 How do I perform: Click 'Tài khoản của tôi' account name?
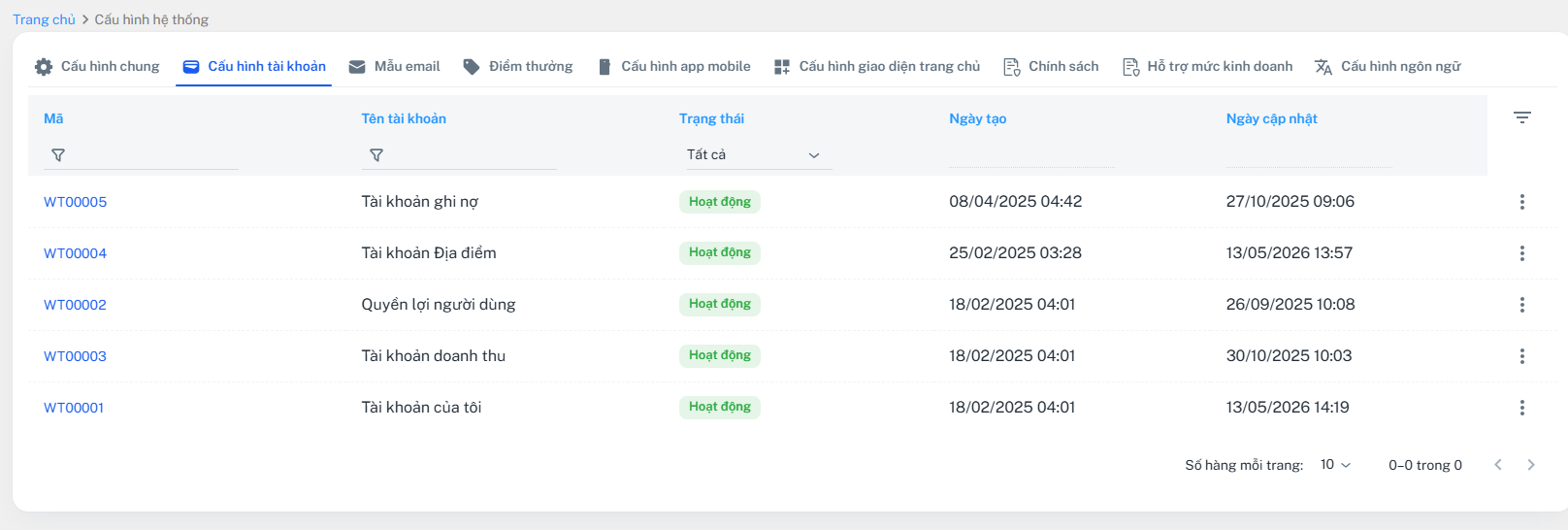(421, 408)
